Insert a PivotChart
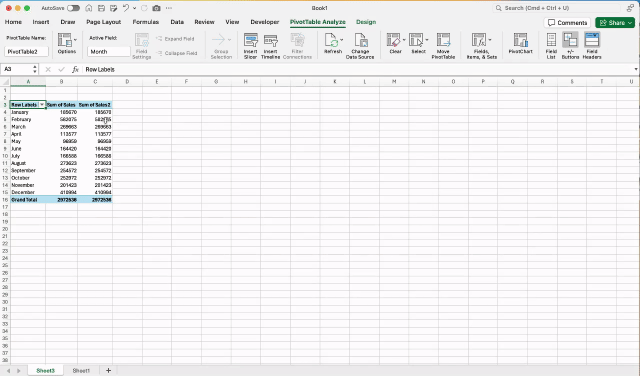The width and height of the screenshot is (640, 376). coord(520,44)
